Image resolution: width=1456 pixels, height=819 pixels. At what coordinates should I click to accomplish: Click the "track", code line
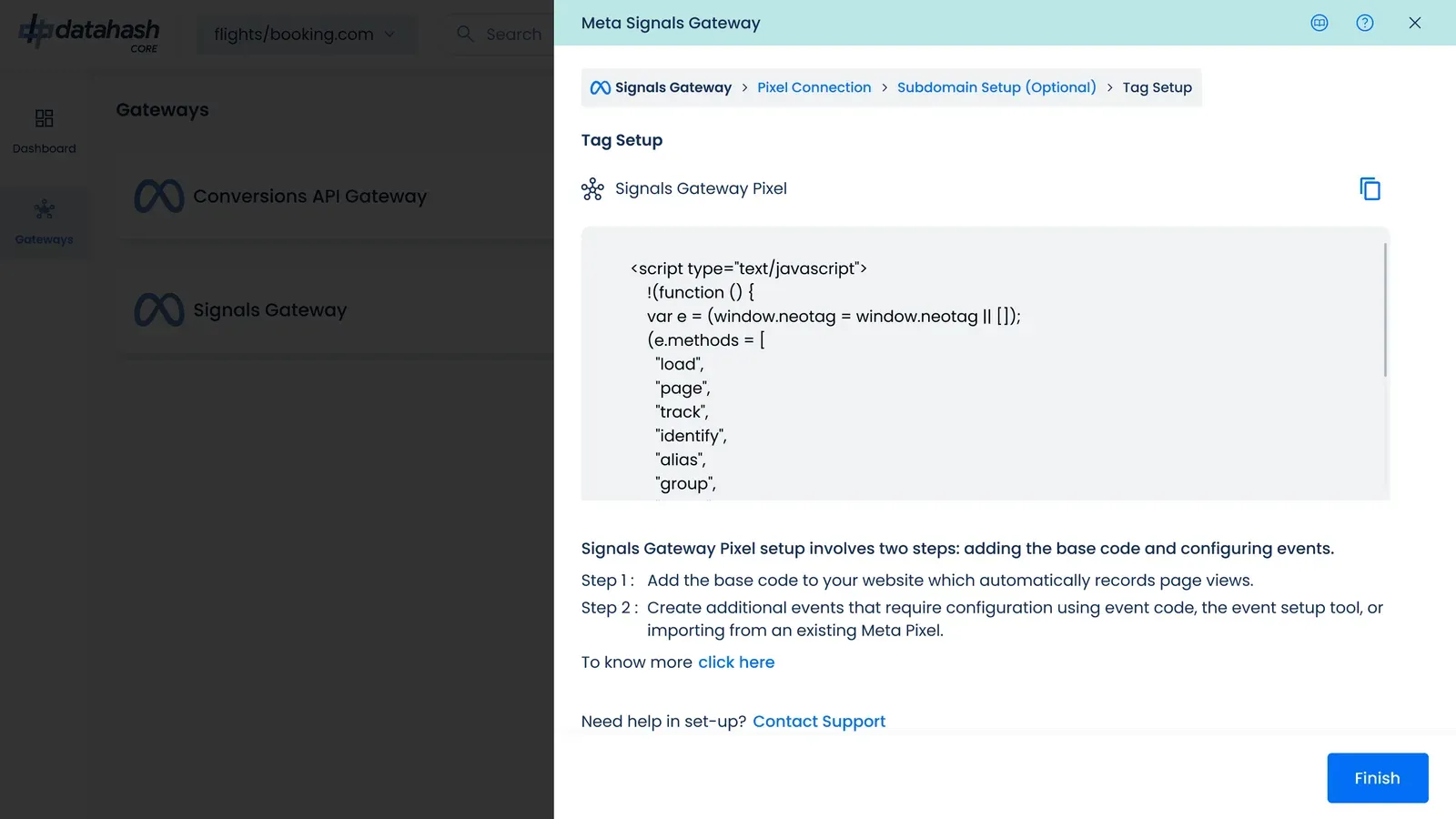point(682,412)
